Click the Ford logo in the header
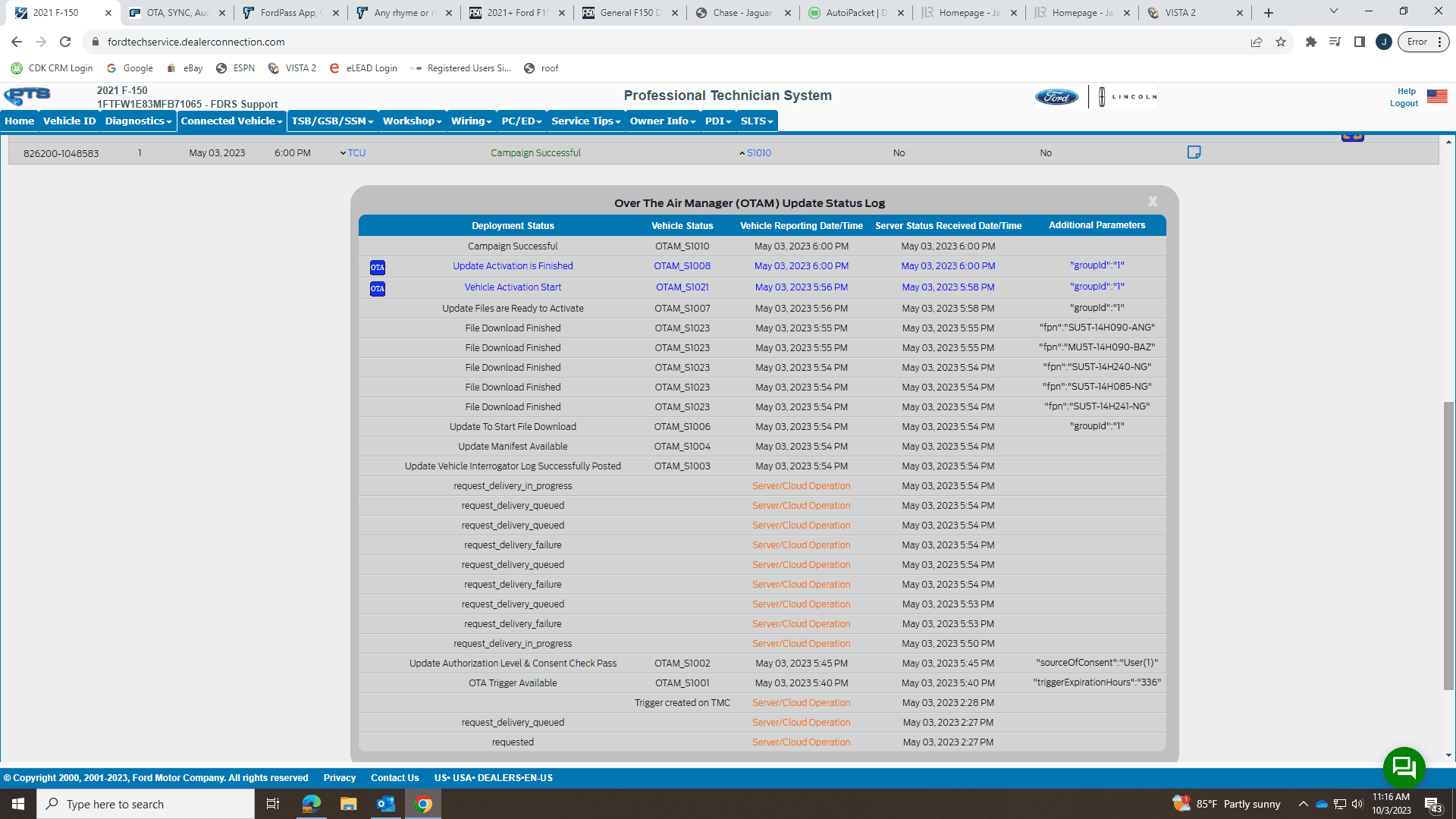1456x819 pixels. [x=1056, y=97]
